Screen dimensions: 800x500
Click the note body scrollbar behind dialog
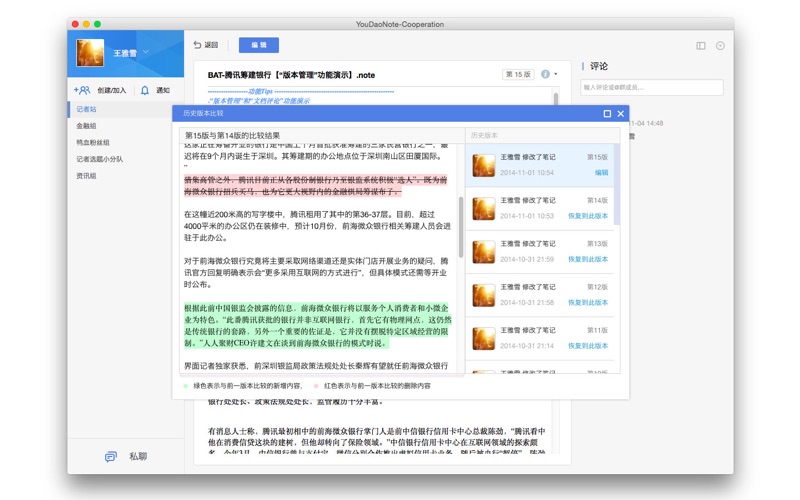pyautogui.click(x=556, y=98)
